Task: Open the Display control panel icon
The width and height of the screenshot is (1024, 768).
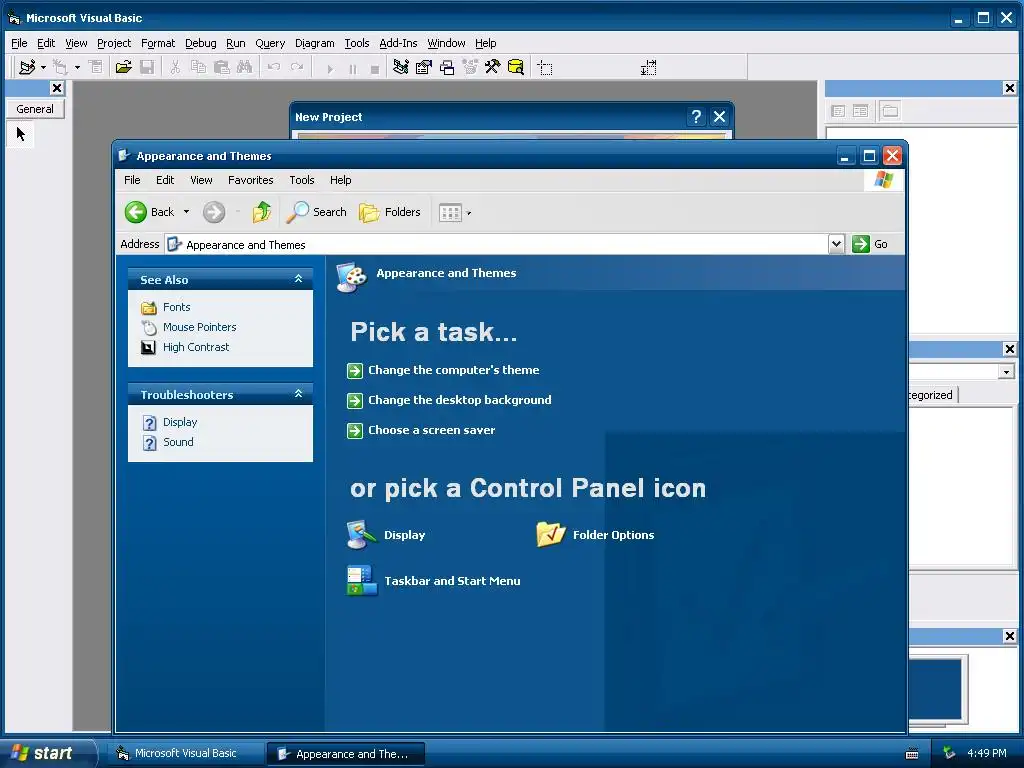Action: [x=385, y=535]
